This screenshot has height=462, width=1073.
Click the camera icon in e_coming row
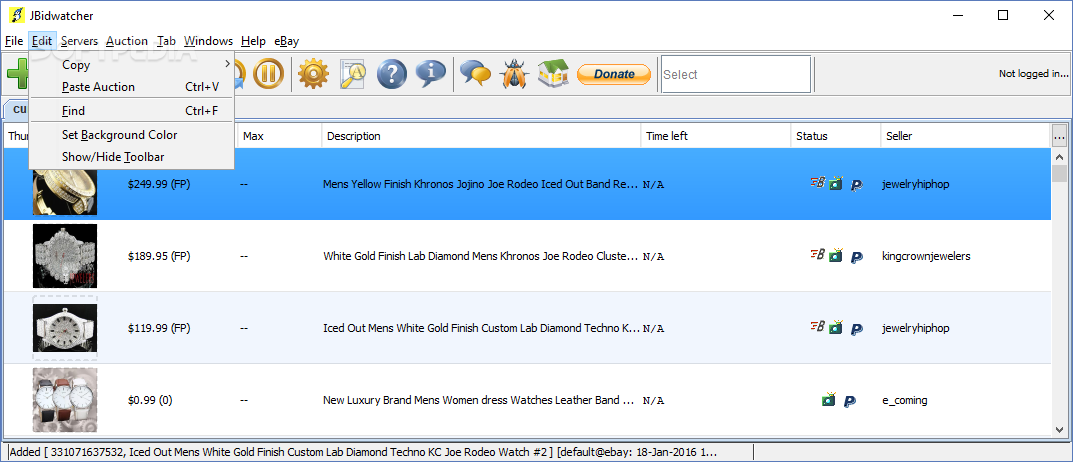coord(829,399)
